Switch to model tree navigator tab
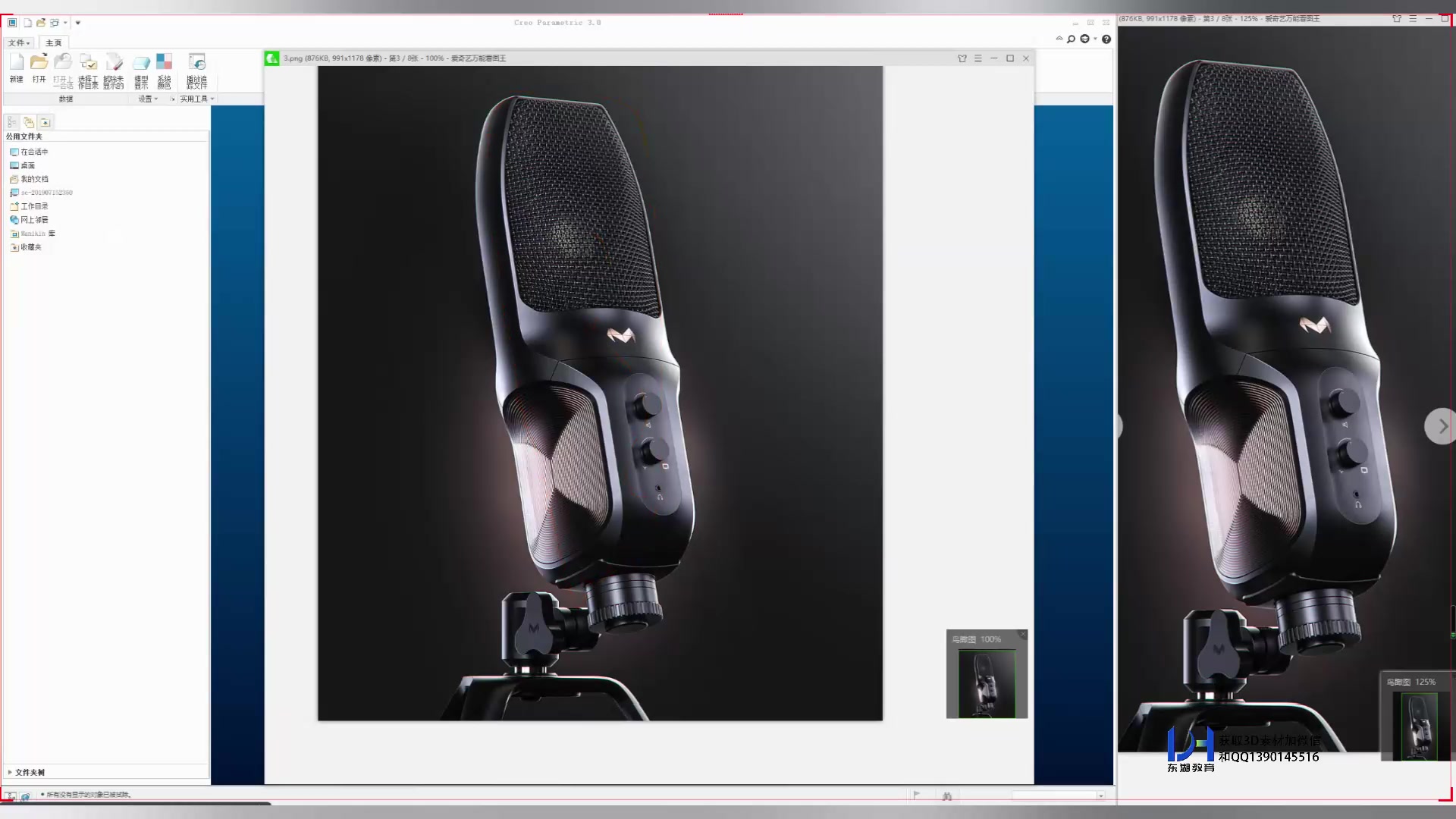This screenshot has width=1456, height=819. 12,122
